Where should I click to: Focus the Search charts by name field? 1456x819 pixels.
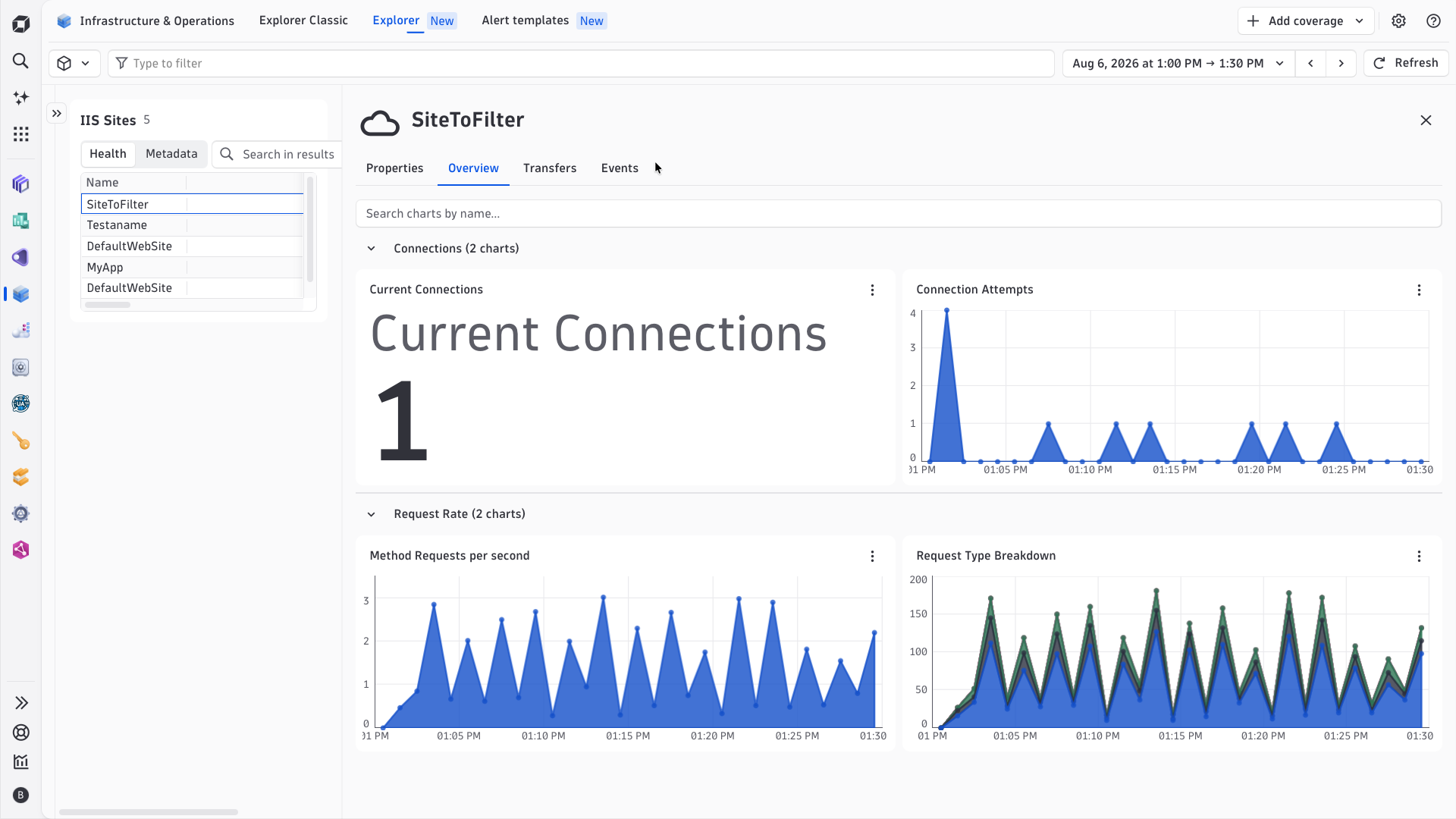(x=898, y=214)
